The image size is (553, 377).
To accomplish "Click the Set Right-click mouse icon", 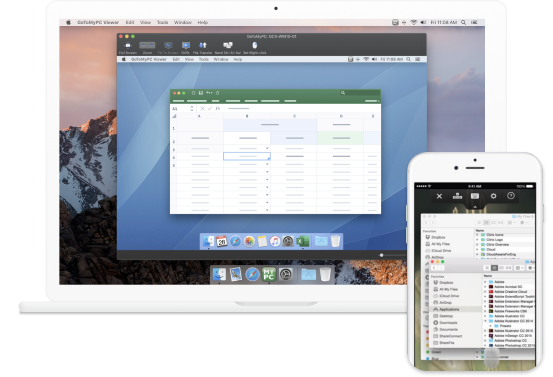I will click(255, 45).
